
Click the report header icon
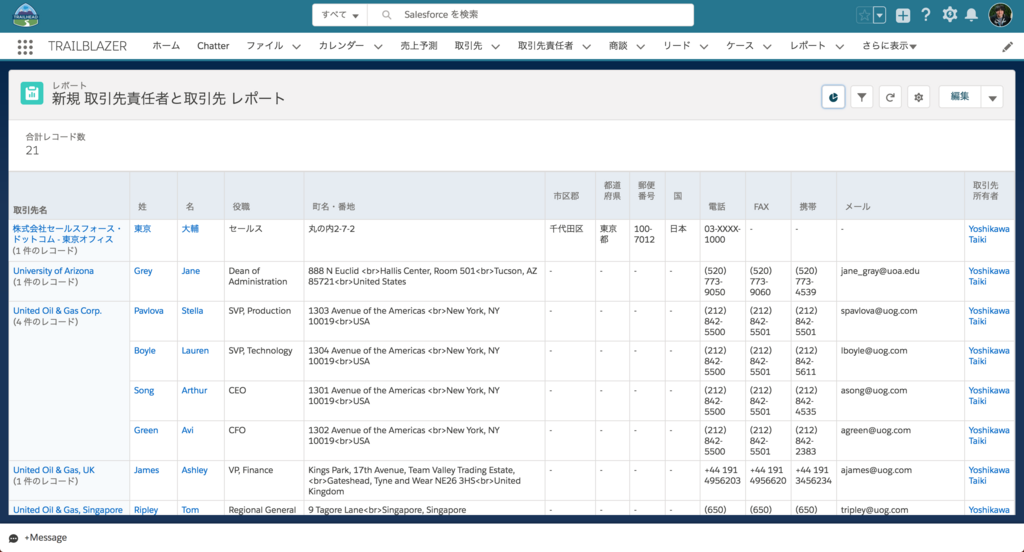[31, 93]
